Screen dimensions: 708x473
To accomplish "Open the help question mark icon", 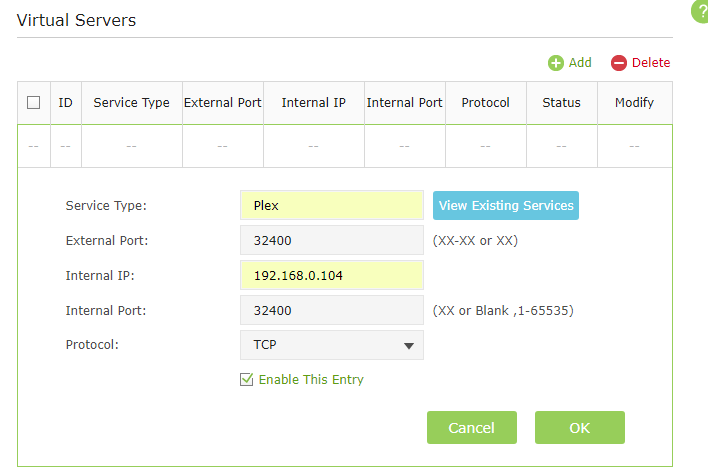I will point(700,9).
